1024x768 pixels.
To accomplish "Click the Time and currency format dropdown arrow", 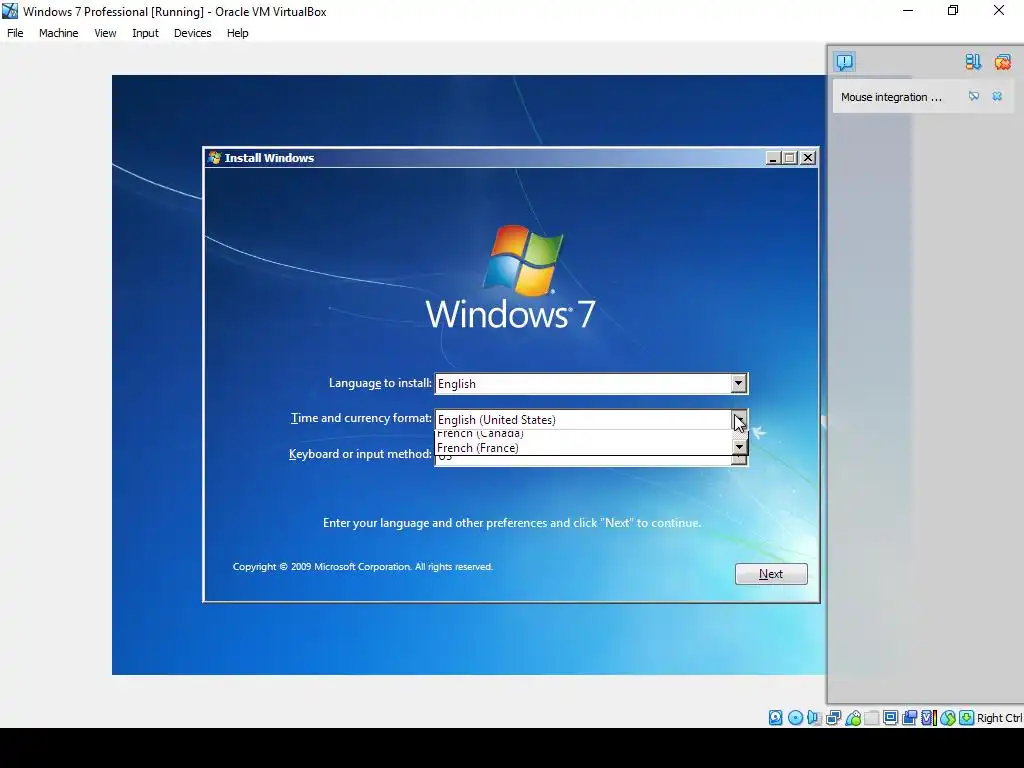I will (x=739, y=419).
